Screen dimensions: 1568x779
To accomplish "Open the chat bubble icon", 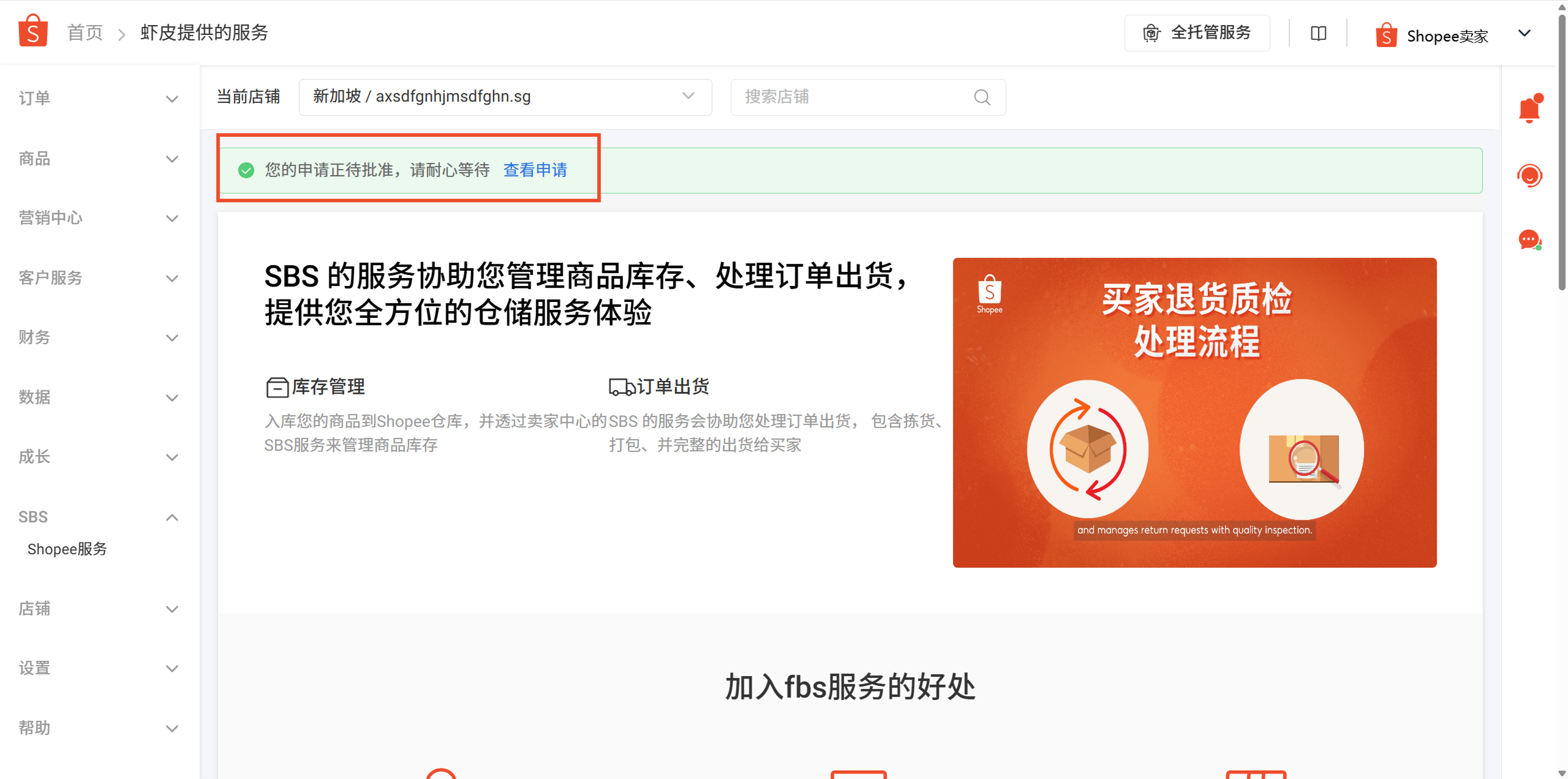I will [1530, 240].
